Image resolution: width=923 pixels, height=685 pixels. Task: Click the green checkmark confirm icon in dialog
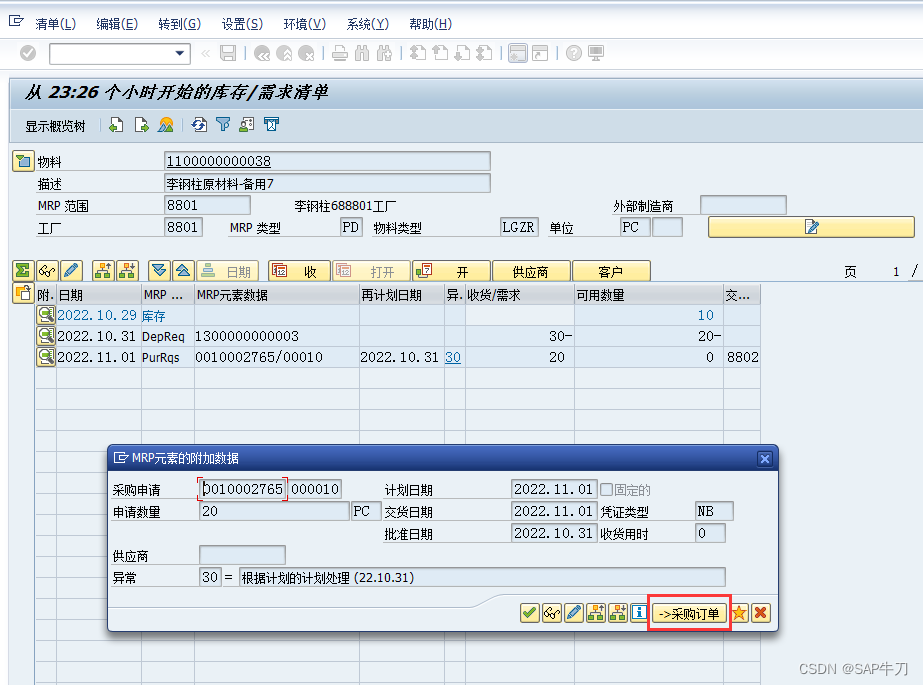(x=529, y=613)
